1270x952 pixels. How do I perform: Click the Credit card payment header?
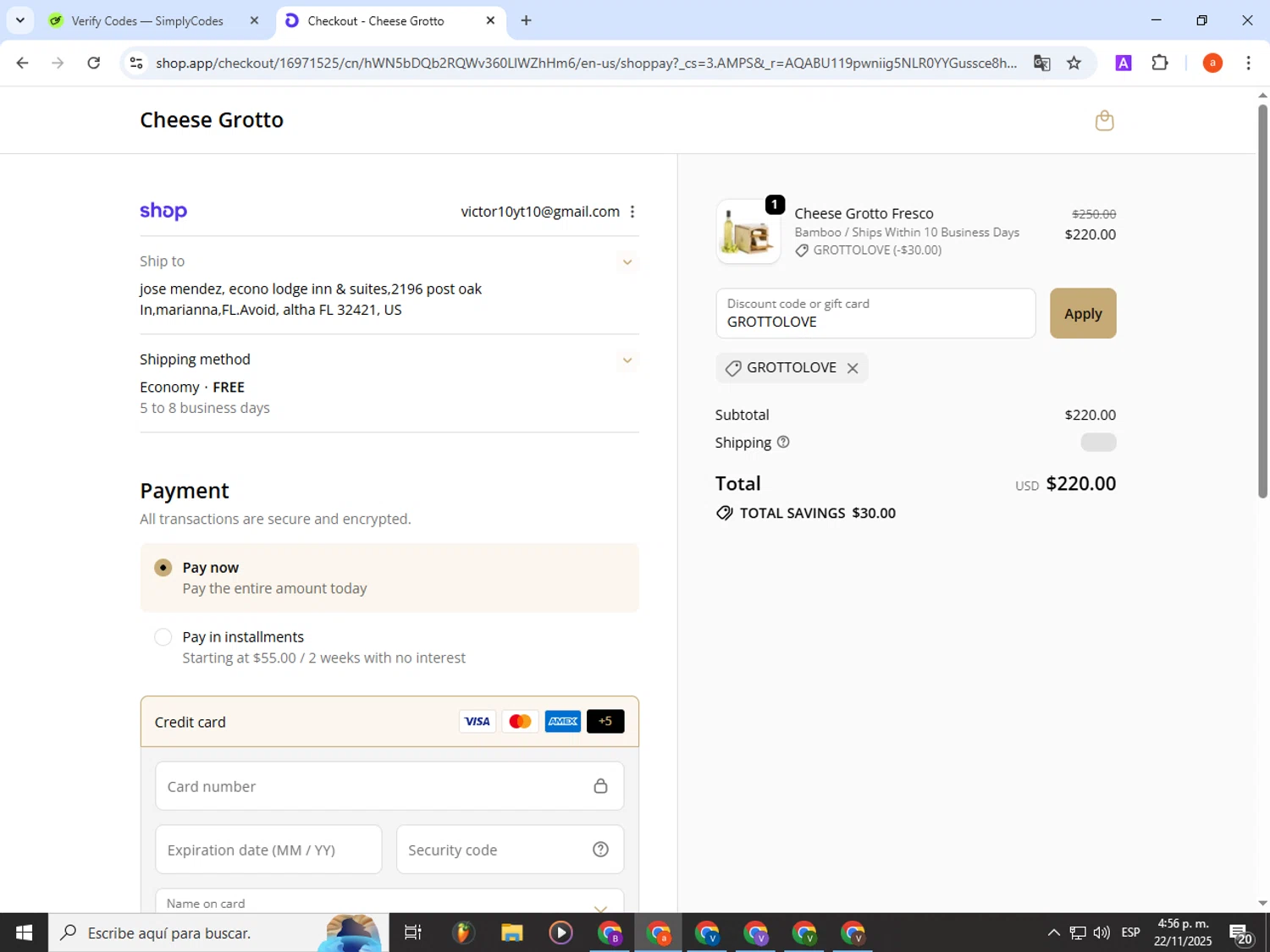[x=389, y=722]
